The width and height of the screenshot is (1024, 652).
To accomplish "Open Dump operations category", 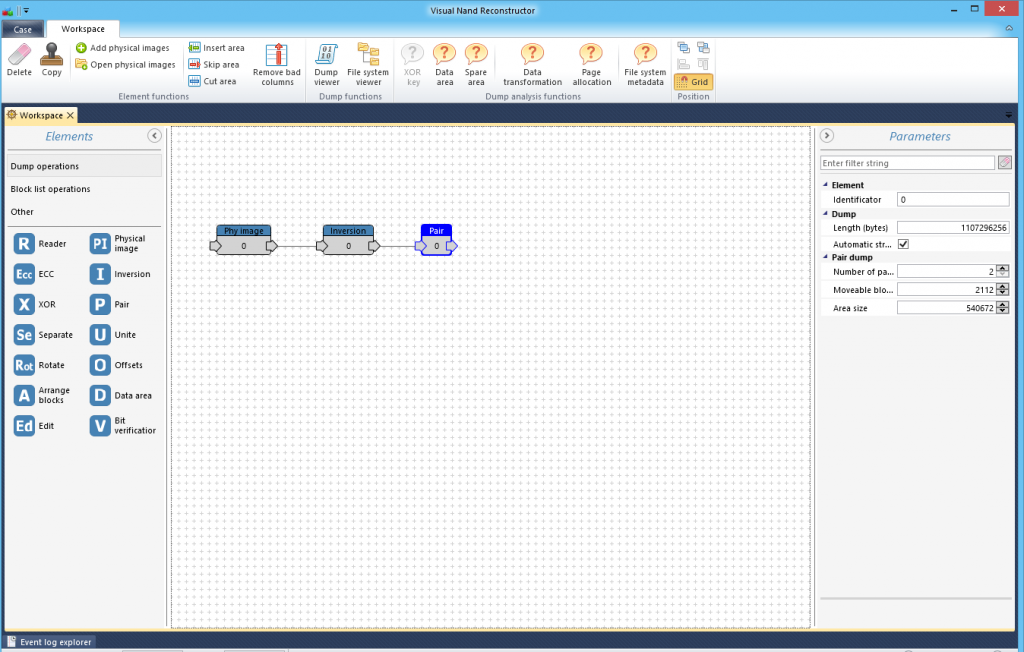I will (x=84, y=166).
